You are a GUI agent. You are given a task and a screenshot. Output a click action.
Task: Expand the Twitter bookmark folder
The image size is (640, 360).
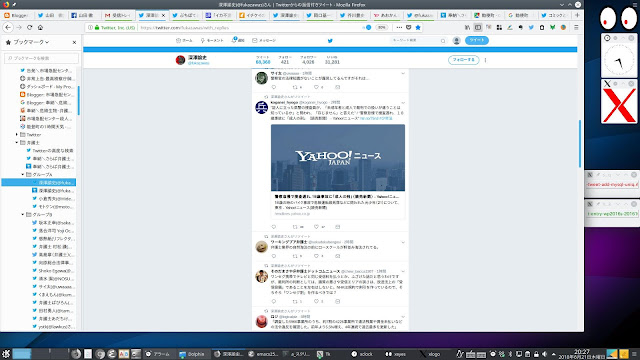pos(17,134)
